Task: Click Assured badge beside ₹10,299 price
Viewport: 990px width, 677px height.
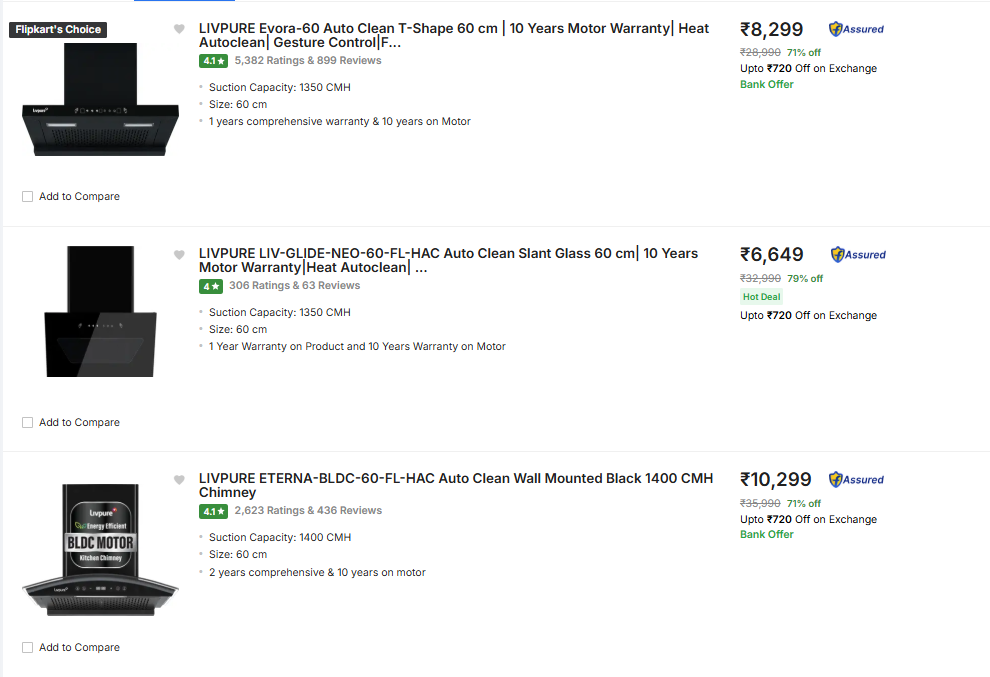Action: [x=857, y=479]
